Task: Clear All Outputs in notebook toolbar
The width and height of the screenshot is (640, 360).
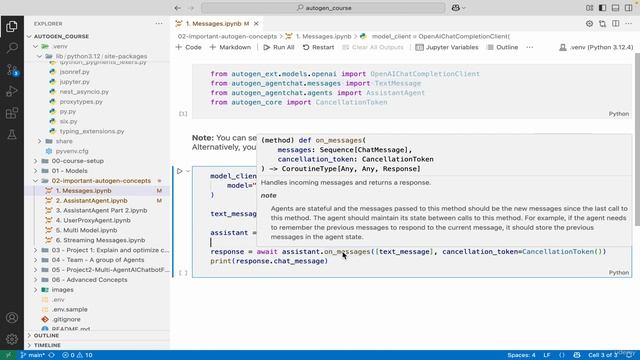Action: pyautogui.click(x=373, y=47)
